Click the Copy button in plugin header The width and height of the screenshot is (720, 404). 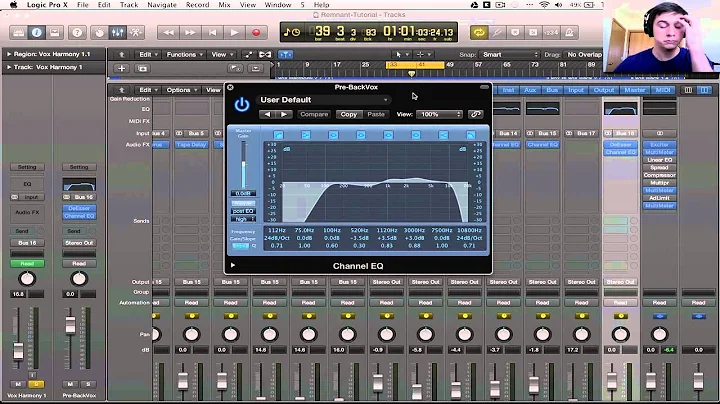pyautogui.click(x=349, y=114)
